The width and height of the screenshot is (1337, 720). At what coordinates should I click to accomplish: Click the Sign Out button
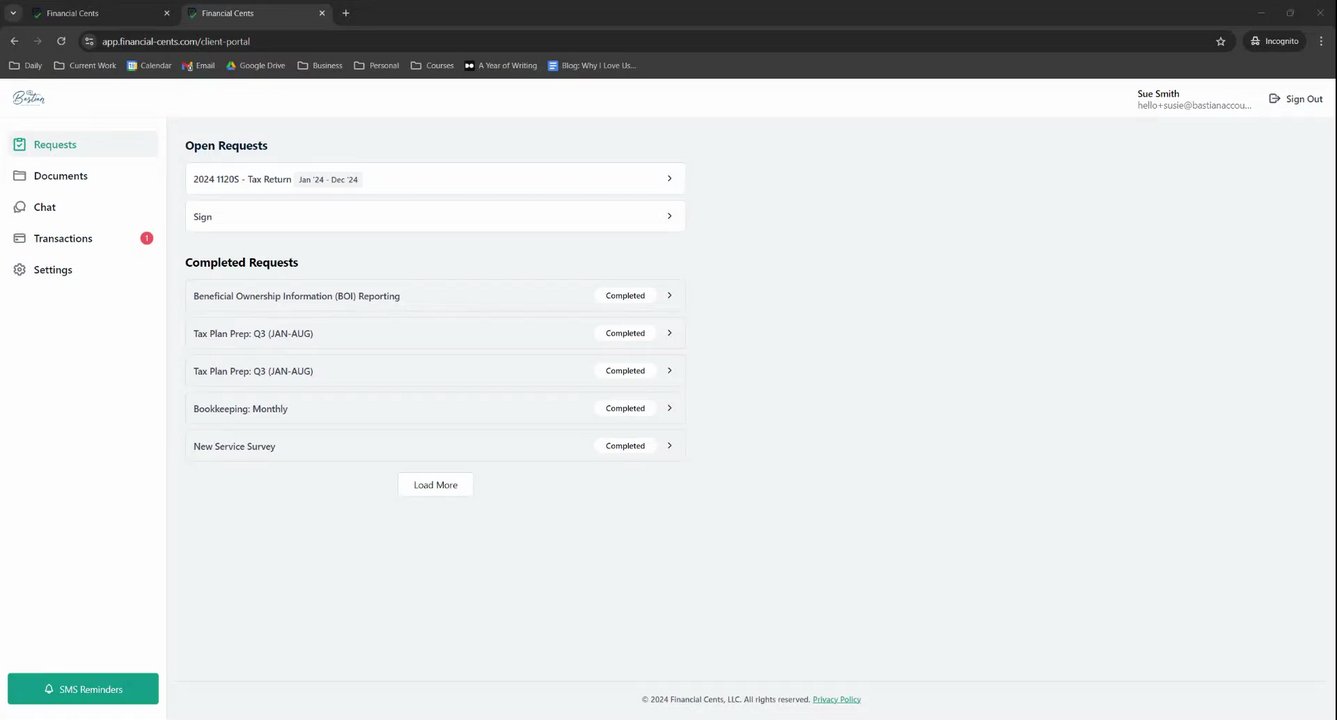point(1296,99)
